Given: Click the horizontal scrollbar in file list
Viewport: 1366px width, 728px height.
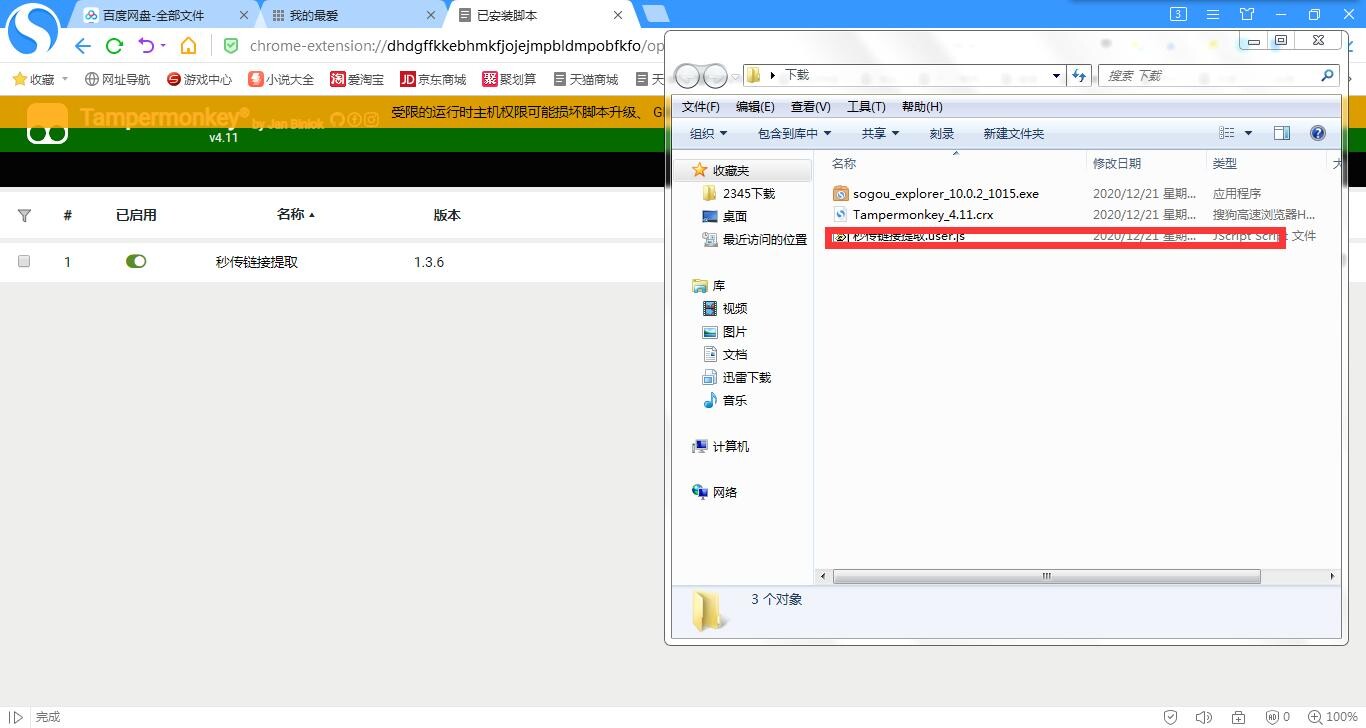Looking at the screenshot, I should 1046,576.
